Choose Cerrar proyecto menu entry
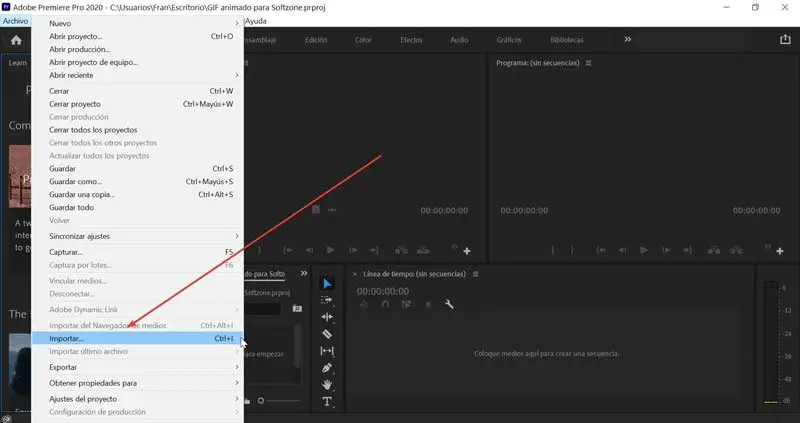Image resolution: width=800 pixels, height=423 pixels. (x=137, y=104)
